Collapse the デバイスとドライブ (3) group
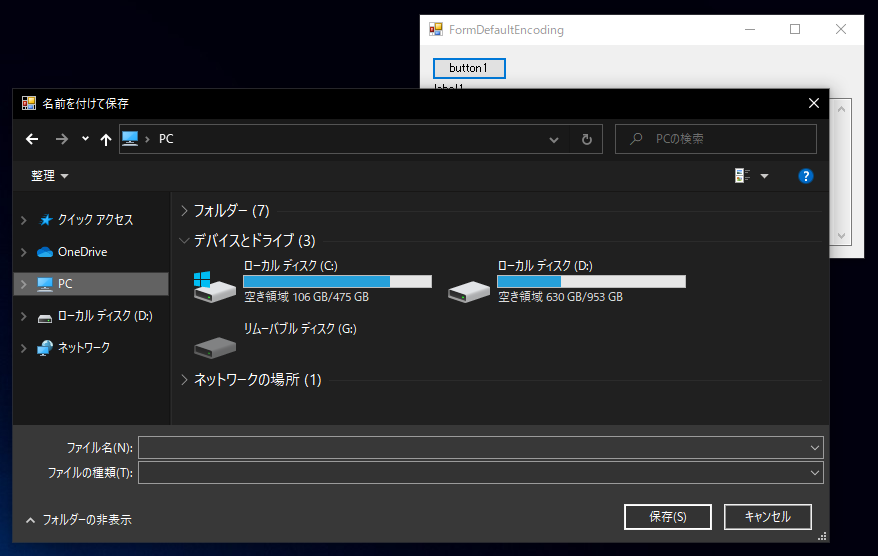Screen dimensions: 878x556 tap(184, 241)
